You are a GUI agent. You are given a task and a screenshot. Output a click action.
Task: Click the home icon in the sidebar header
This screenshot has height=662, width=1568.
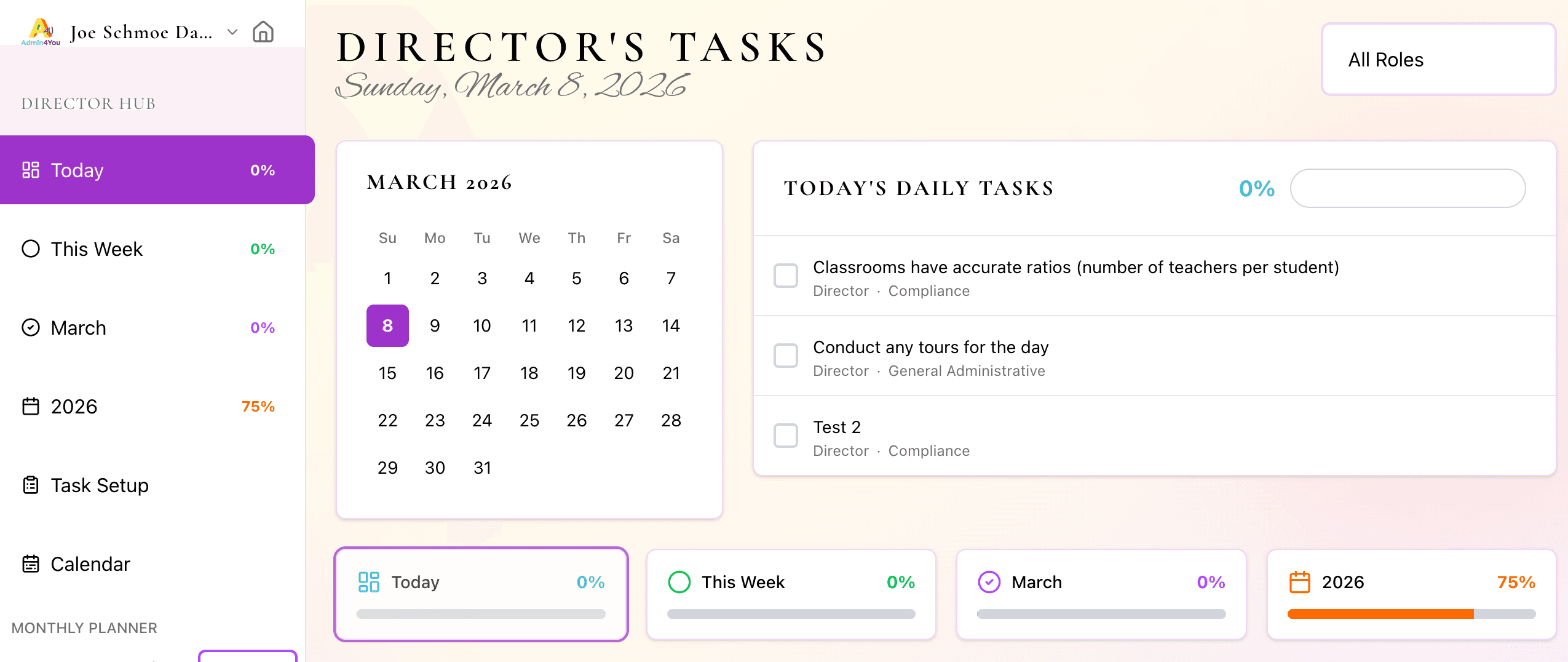coord(263,31)
